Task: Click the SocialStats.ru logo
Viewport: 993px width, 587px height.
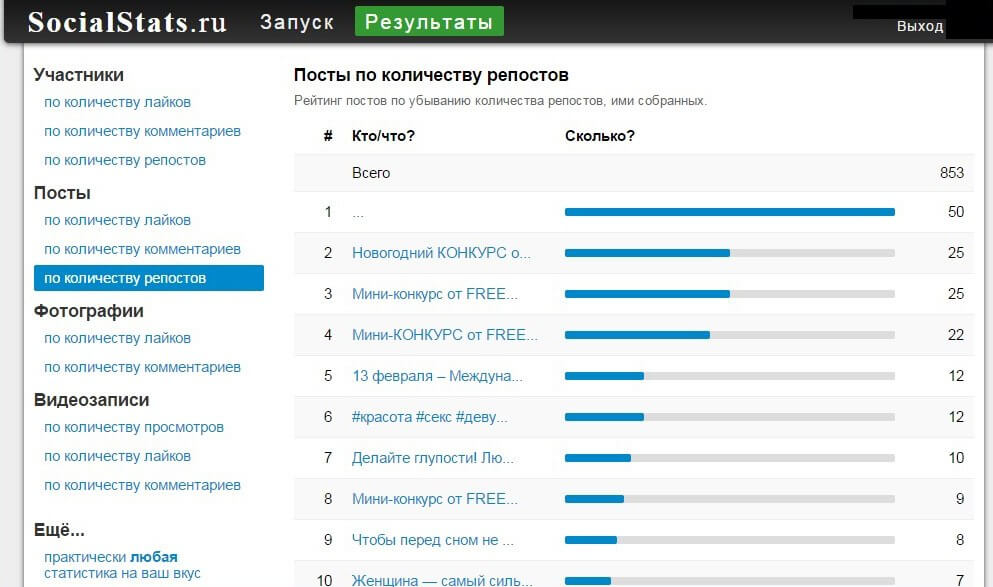Action: click(x=127, y=22)
